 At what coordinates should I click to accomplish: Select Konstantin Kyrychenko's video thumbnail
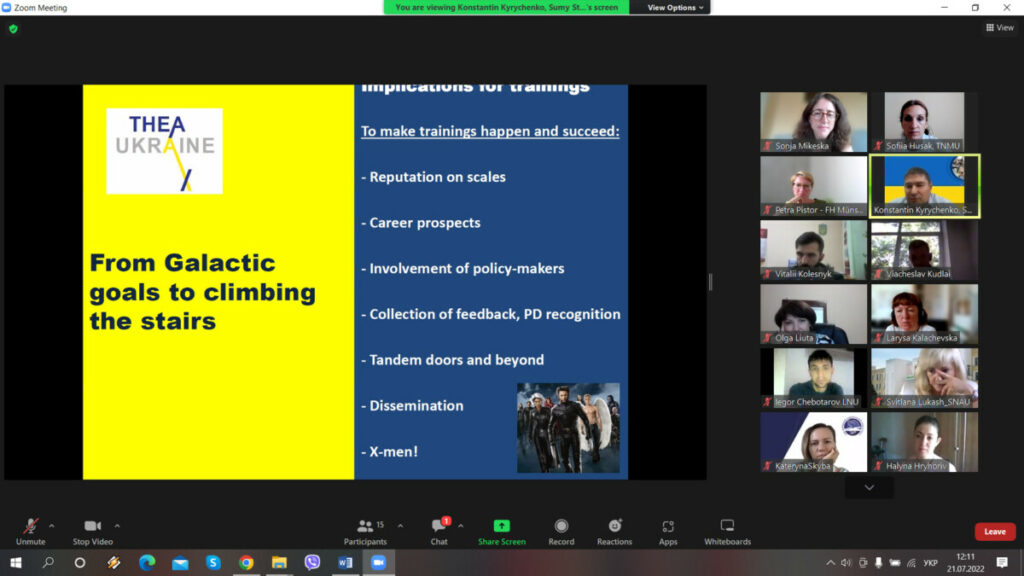925,185
